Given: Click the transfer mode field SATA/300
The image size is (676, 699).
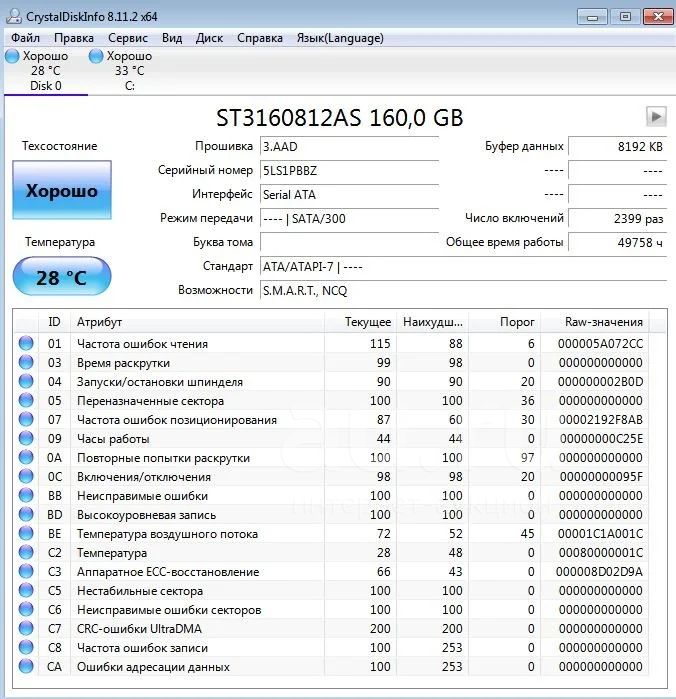Looking at the screenshot, I should [x=349, y=219].
